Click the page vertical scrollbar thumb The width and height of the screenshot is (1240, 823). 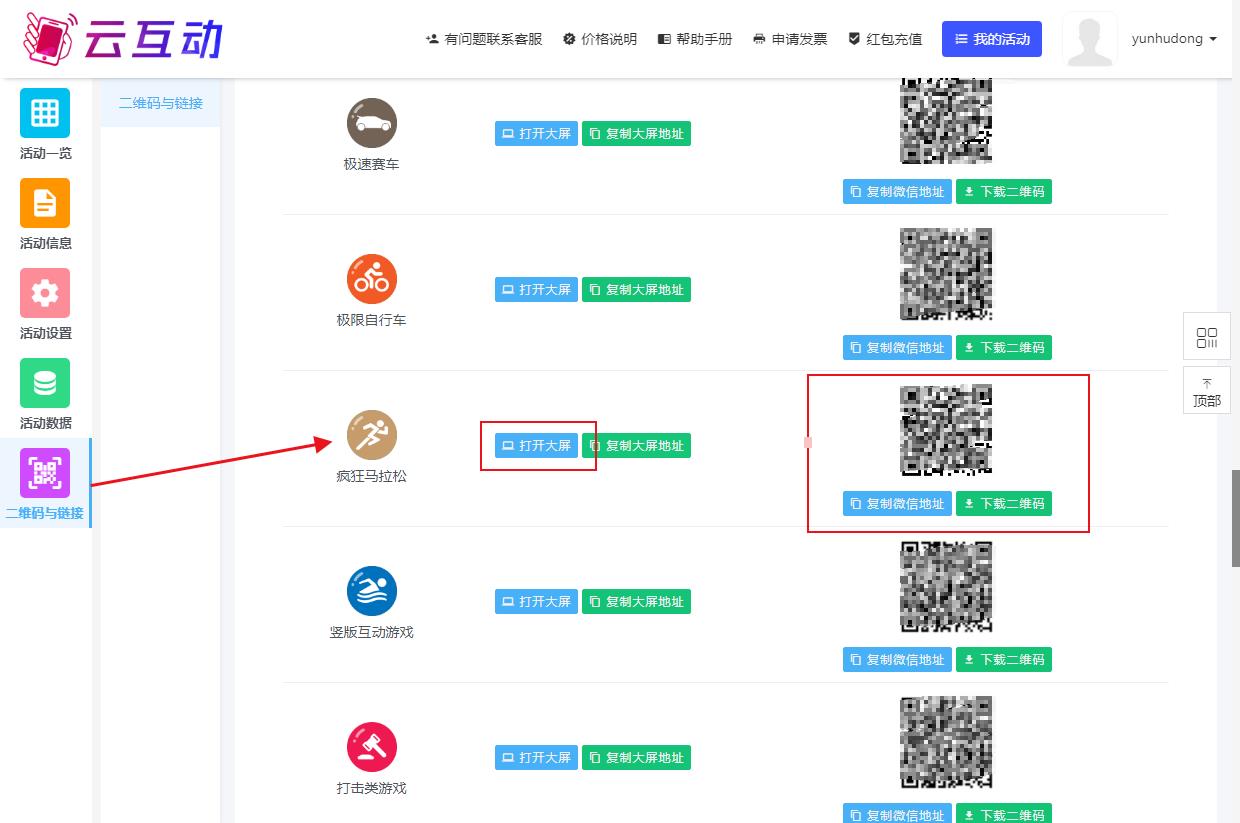[x=1235, y=517]
